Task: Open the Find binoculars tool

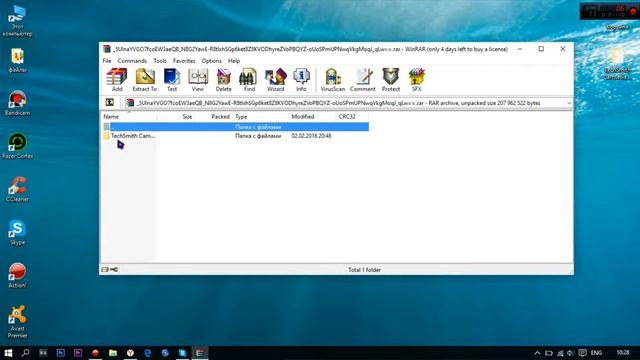Action: pos(249,80)
